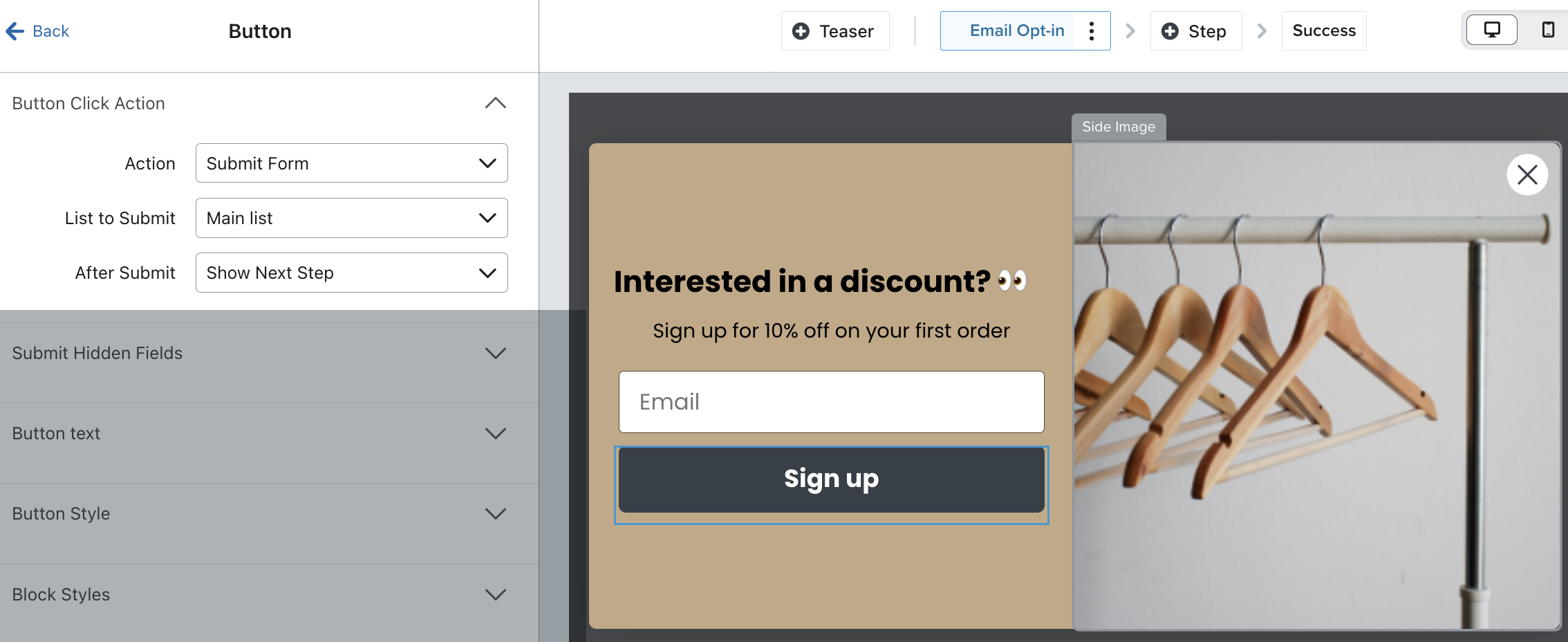Close the popup in the preview
The width and height of the screenshot is (1568, 642).
(x=1527, y=174)
